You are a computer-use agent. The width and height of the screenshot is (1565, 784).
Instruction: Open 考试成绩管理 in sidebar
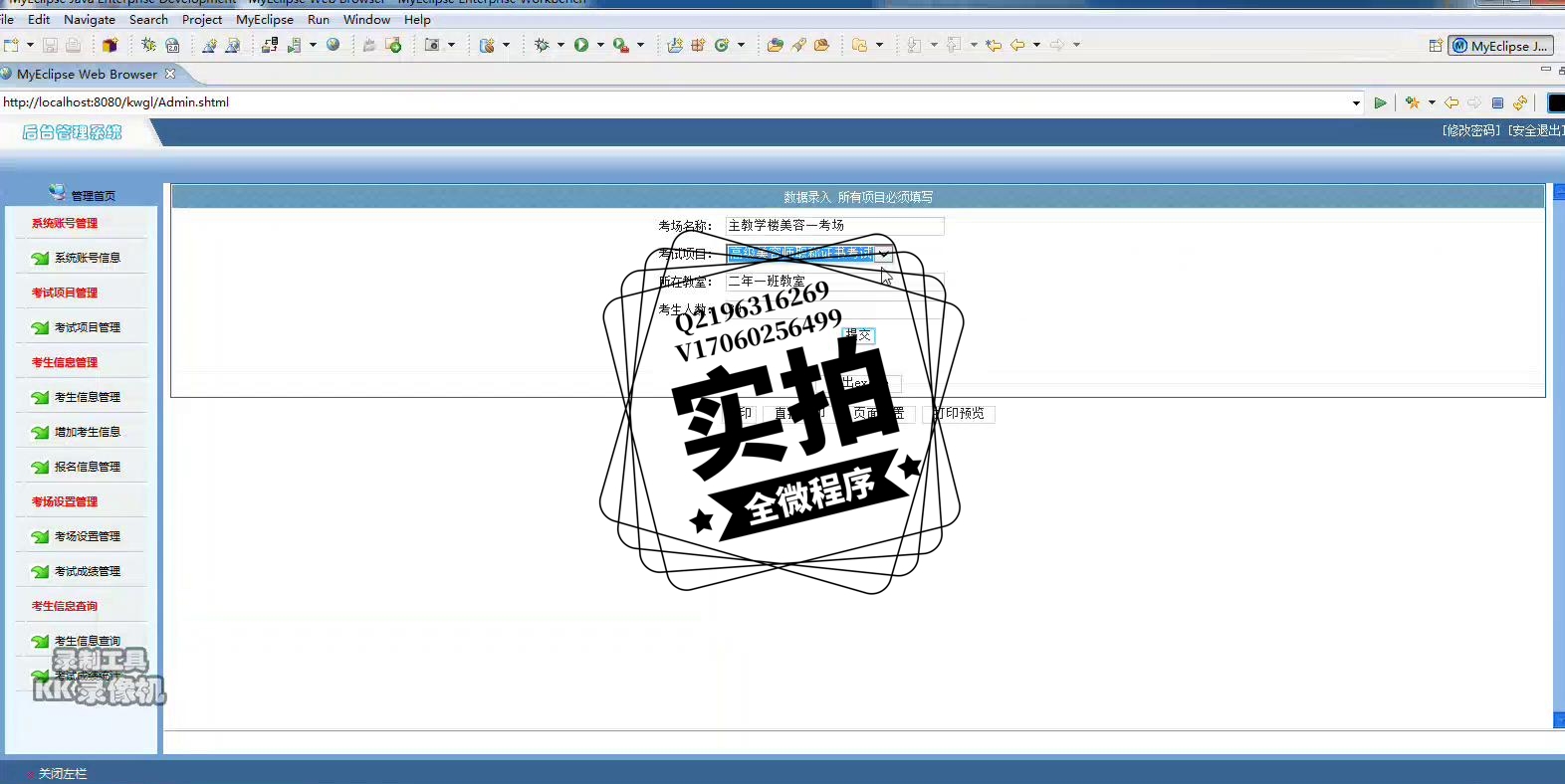coord(87,571)
